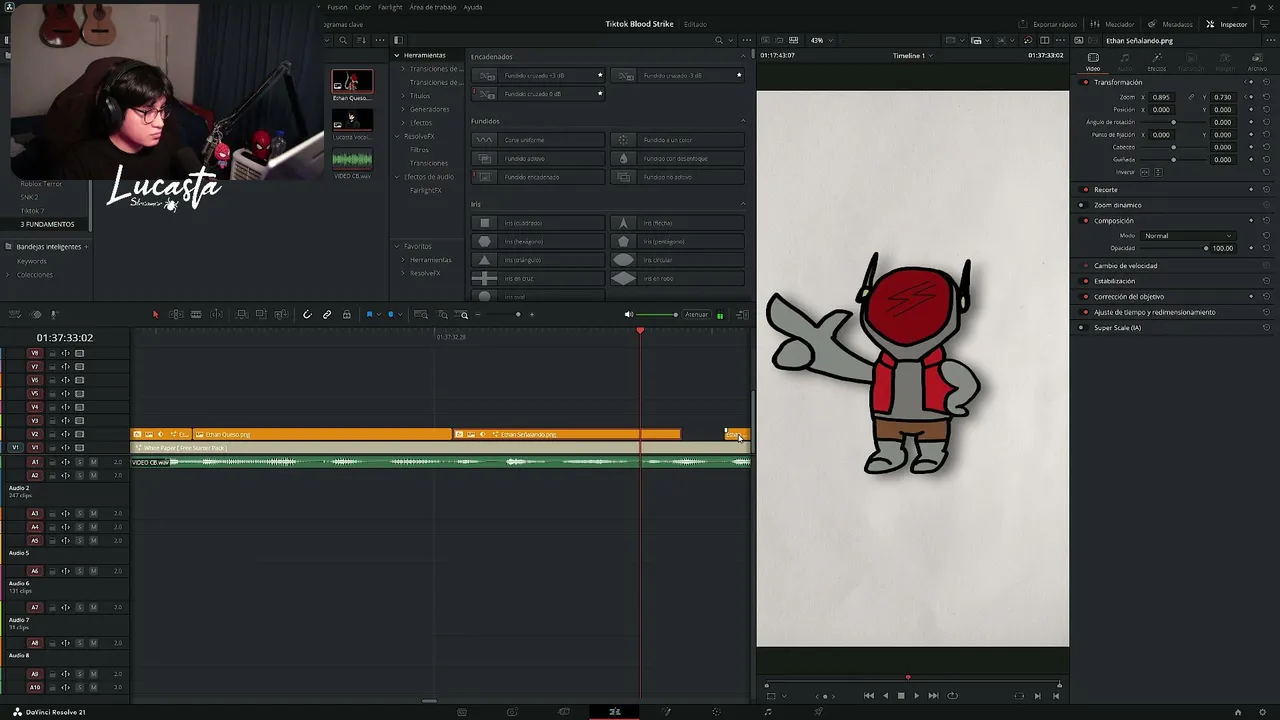The image size is (1280, 720).
Task: Expand the Generadores tree item
Action: pos(403,109)
